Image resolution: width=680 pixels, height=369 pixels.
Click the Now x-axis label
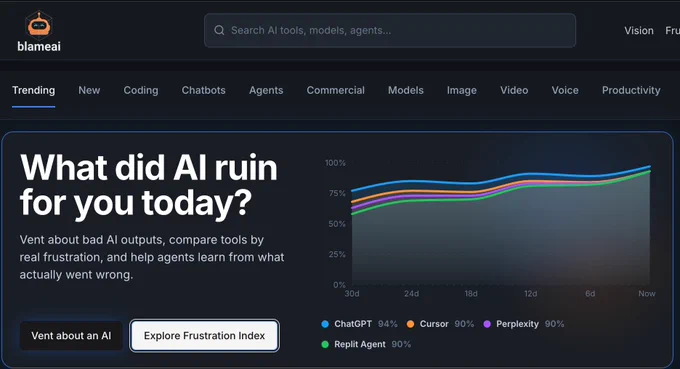point(647,294)
